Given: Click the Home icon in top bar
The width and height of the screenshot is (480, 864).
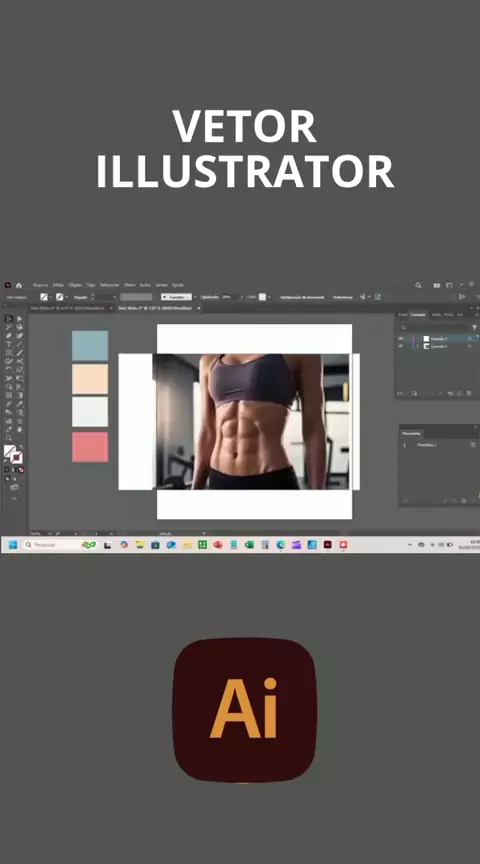Looking at the screenshot, I should [19, 285].
